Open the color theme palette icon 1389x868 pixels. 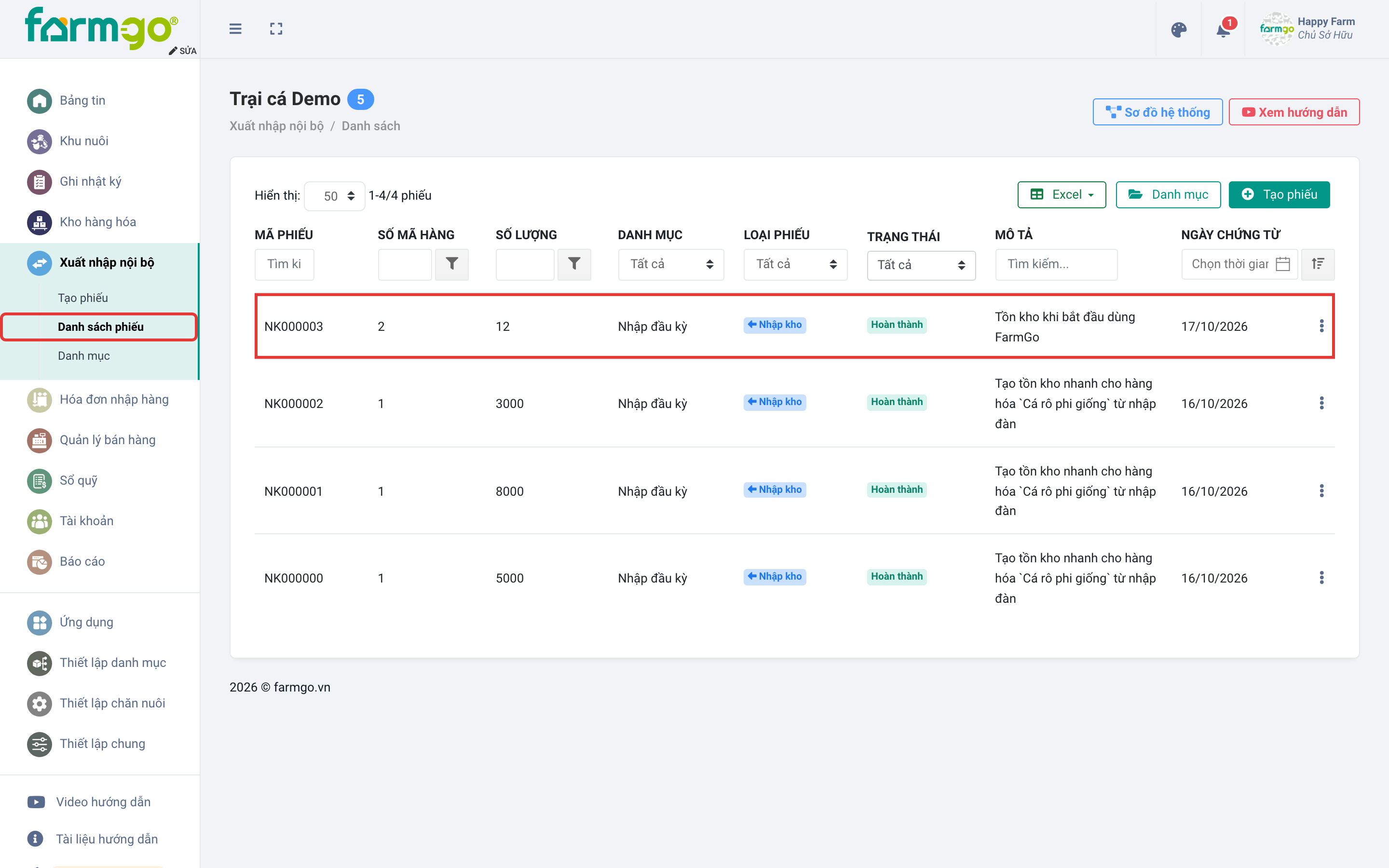(x=1179, y=30)
